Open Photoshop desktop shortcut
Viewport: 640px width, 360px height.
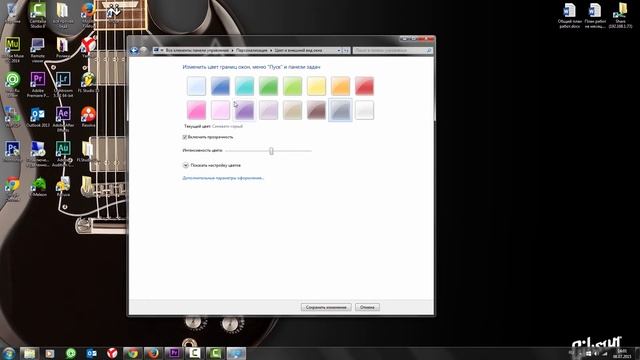12,151
